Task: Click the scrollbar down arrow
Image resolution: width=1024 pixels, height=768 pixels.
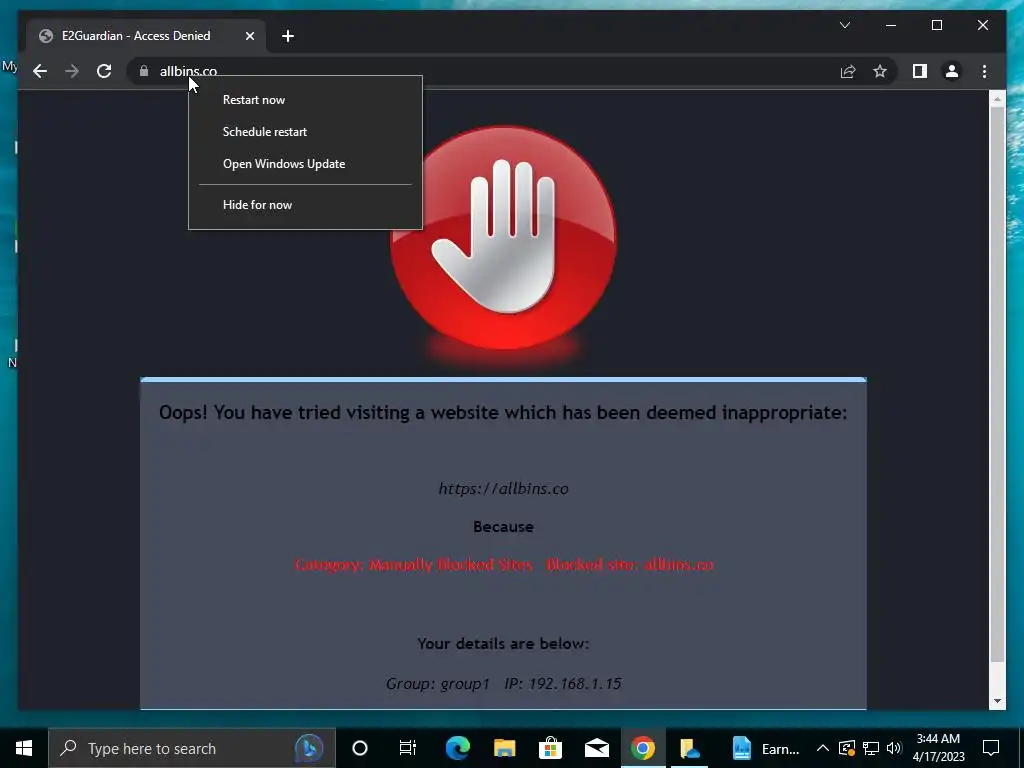Action: (x=997, y=701)
